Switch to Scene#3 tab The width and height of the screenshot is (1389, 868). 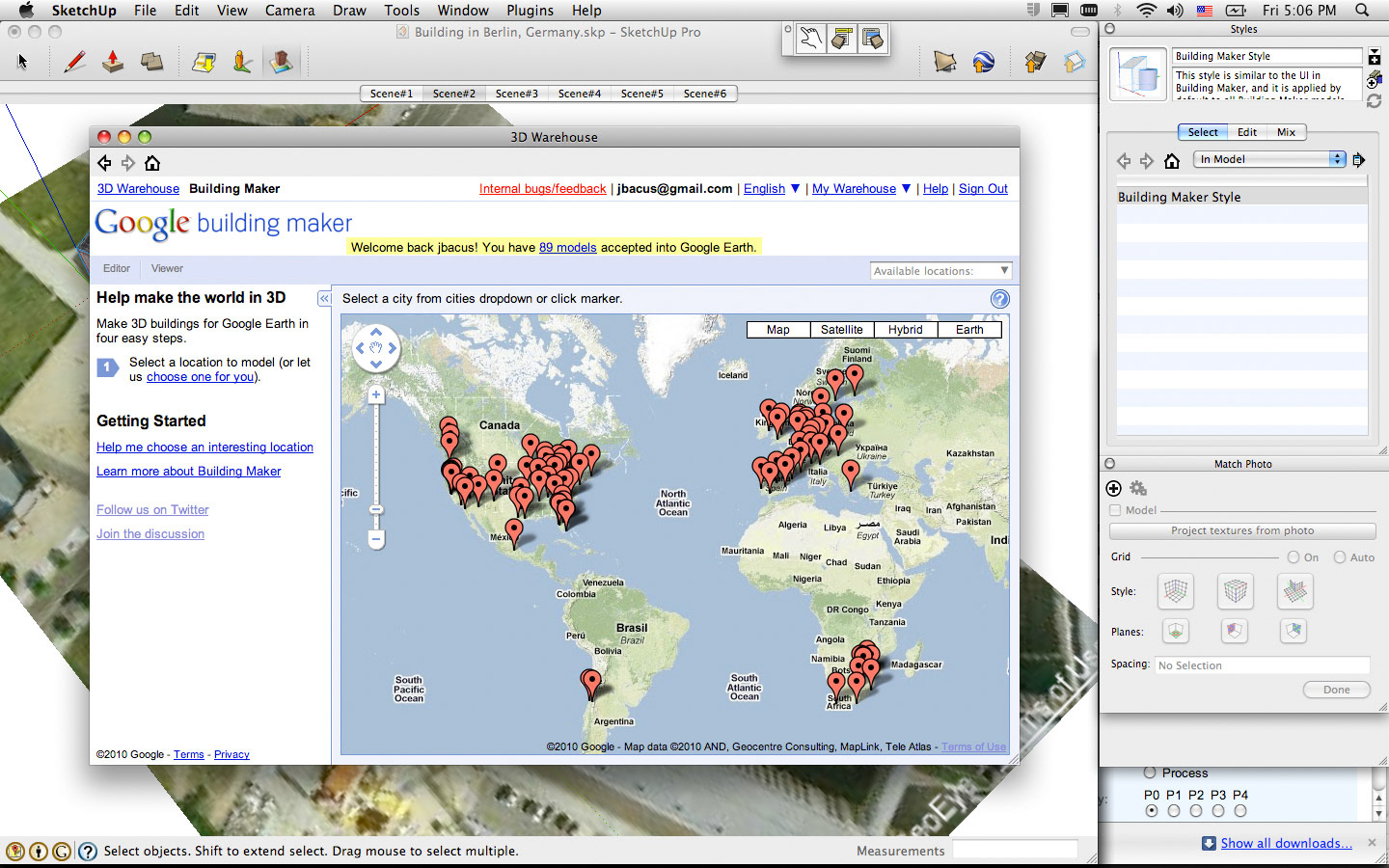click(517, 94)
